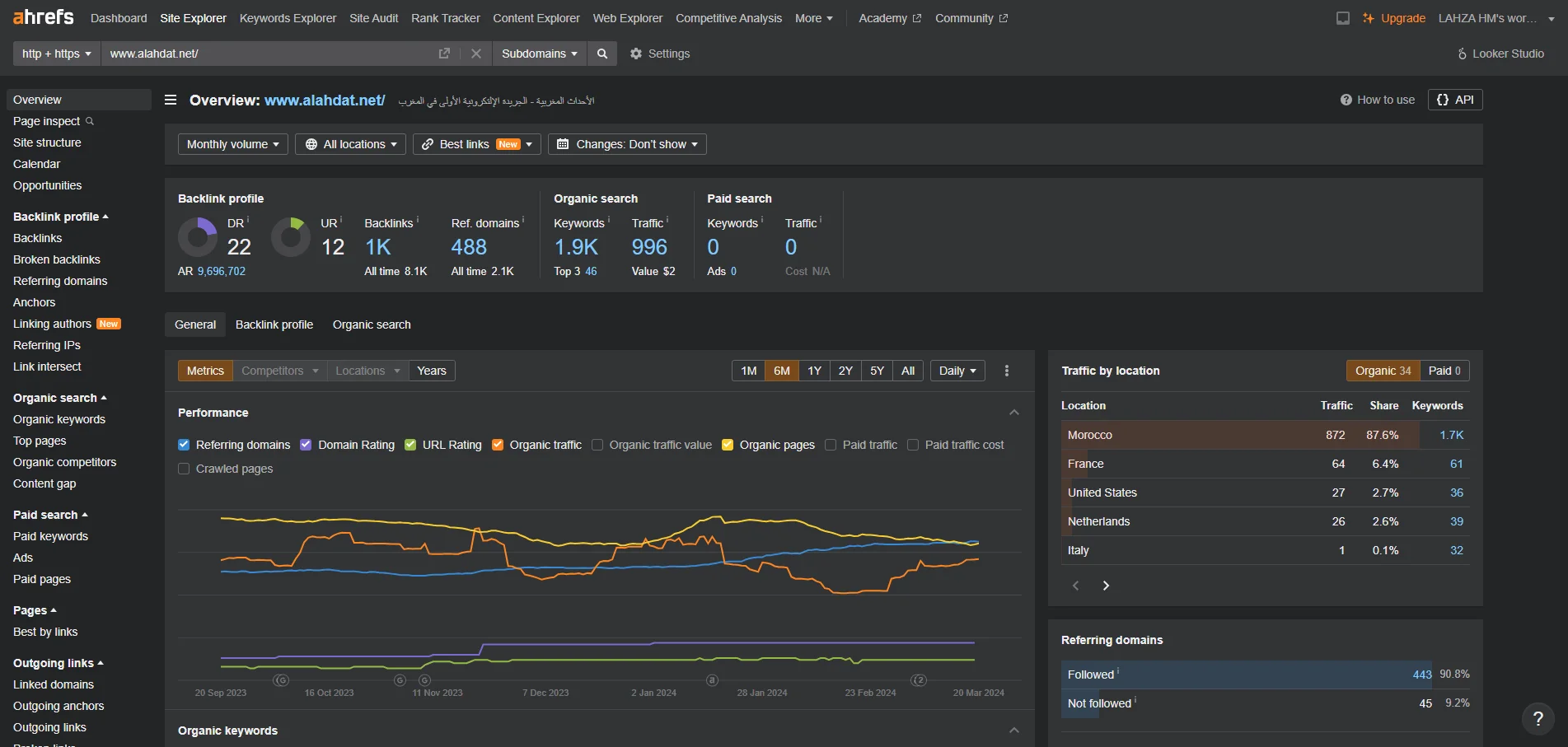Toggle sidebar with the hamburger menu icon
The image size is (1568, 747).
pyautogui.click(x=171, y=100)
